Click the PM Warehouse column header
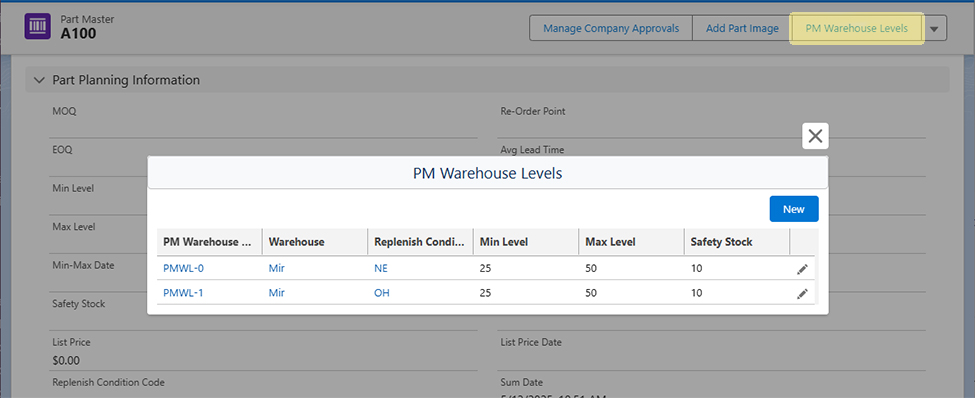975x398 pixels. pos(210,242)
